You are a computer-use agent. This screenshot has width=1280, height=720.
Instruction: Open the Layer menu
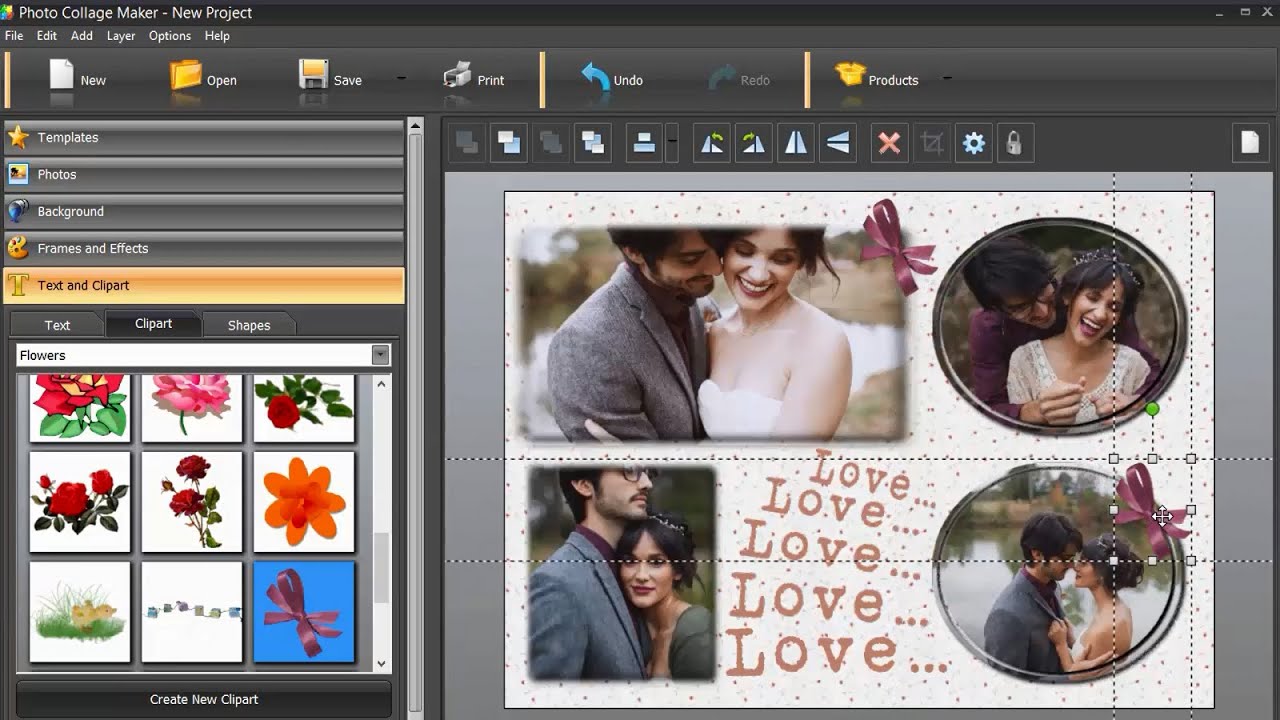pyautogui.click(x=121, y=35)
